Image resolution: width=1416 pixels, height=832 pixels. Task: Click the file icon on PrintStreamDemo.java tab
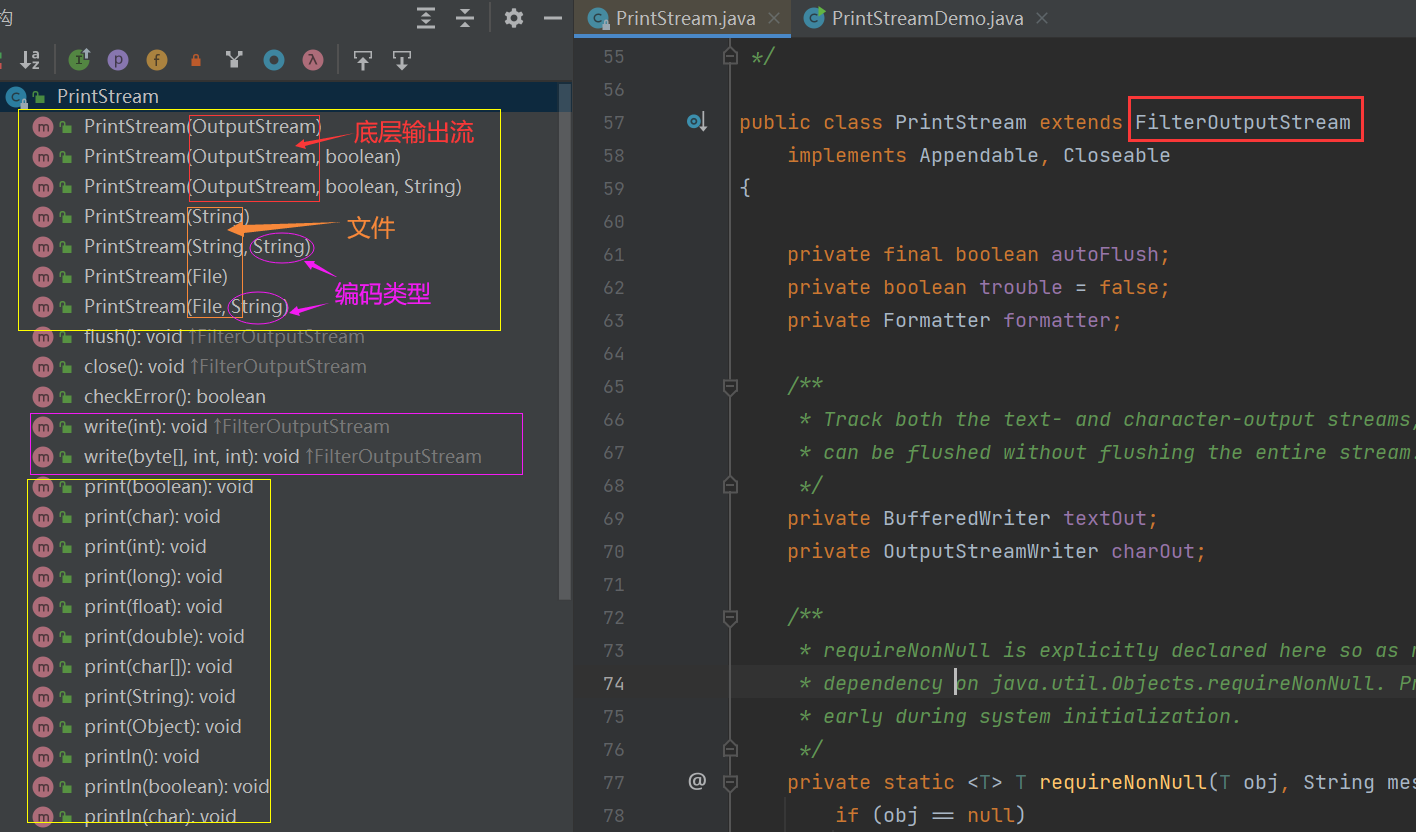[815, 18]
